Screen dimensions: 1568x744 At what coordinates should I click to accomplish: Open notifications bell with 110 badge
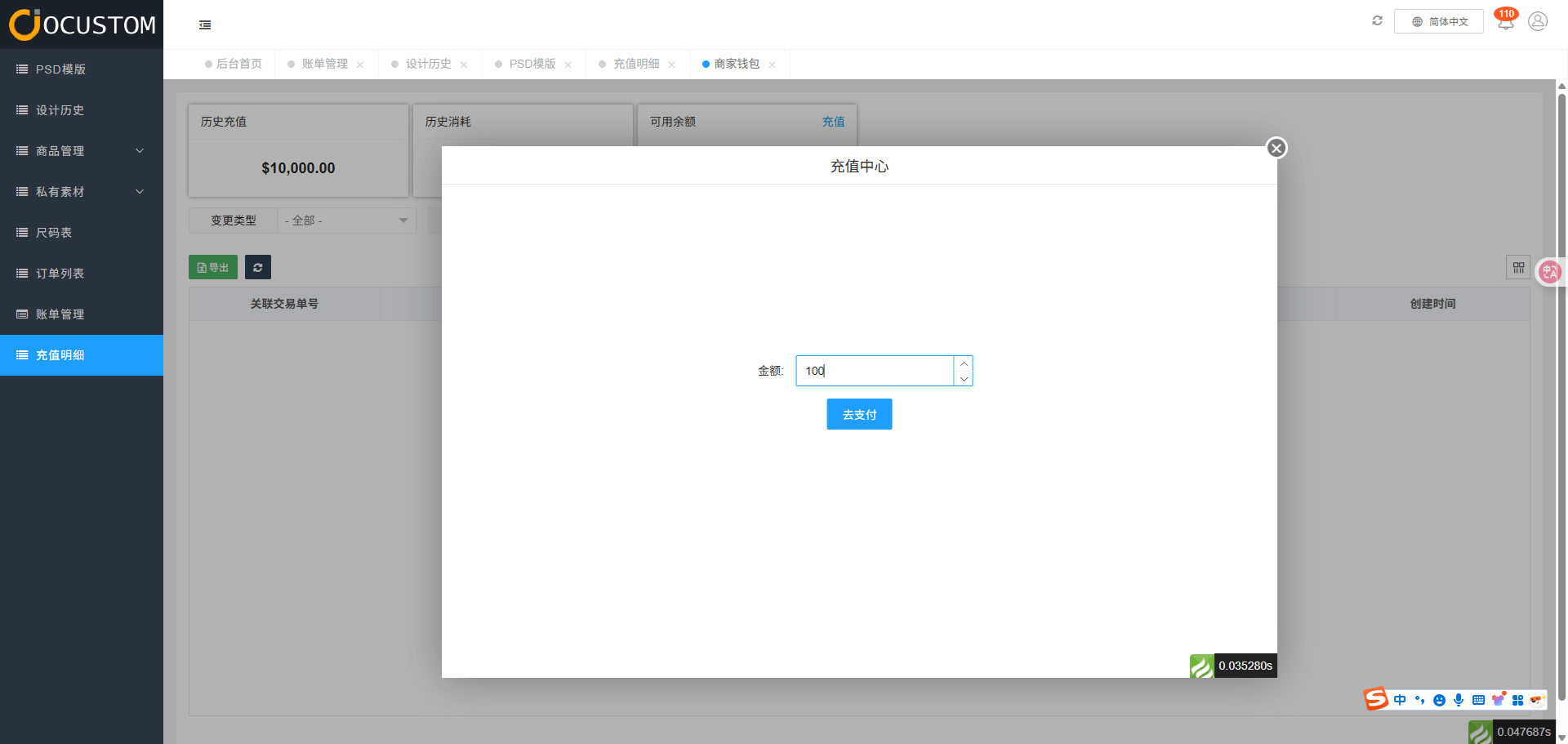click(x=1505, y=22)
